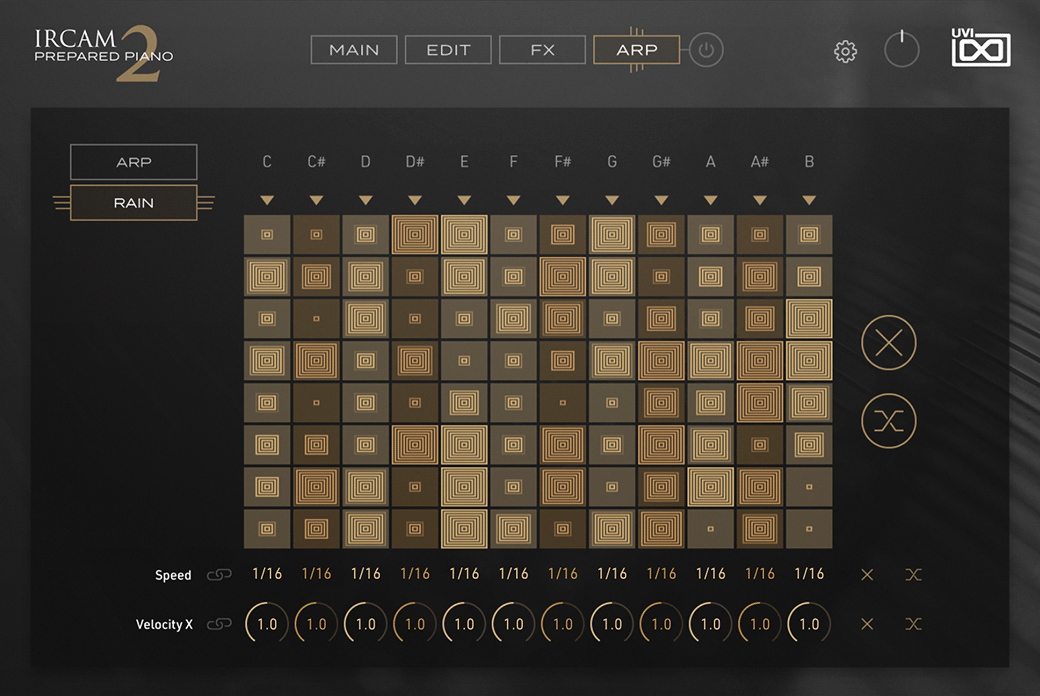
Task: Expand the F# column arrow
Action: tap(563, 200)
